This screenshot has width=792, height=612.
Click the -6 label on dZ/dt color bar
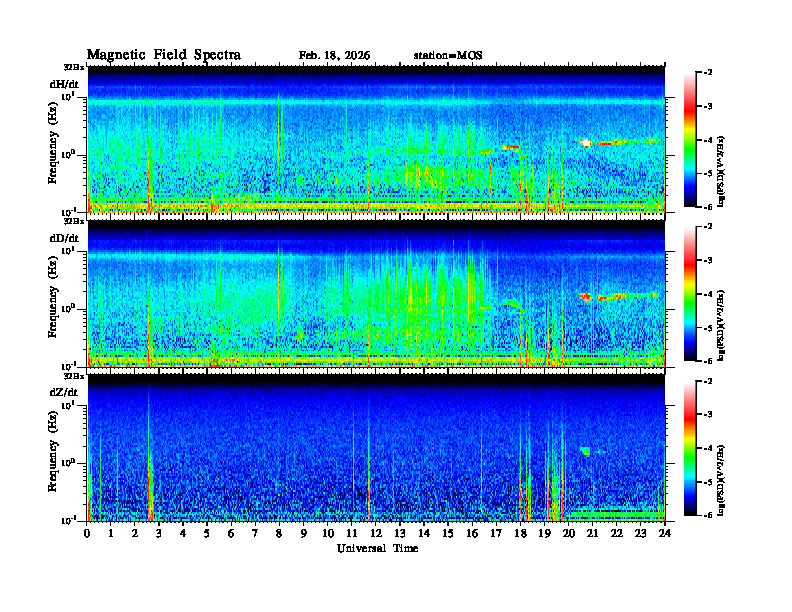click(708, 515)
